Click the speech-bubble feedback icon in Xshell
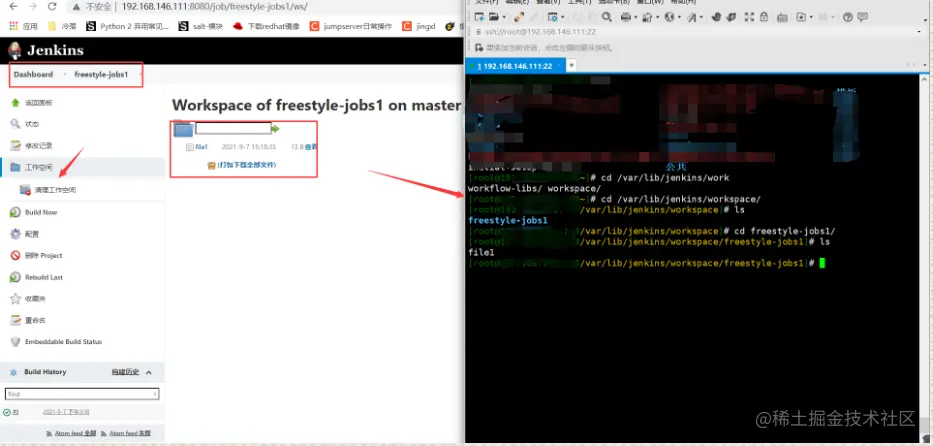The width and height of the screenshot is (933, 446). coord(862,17)
